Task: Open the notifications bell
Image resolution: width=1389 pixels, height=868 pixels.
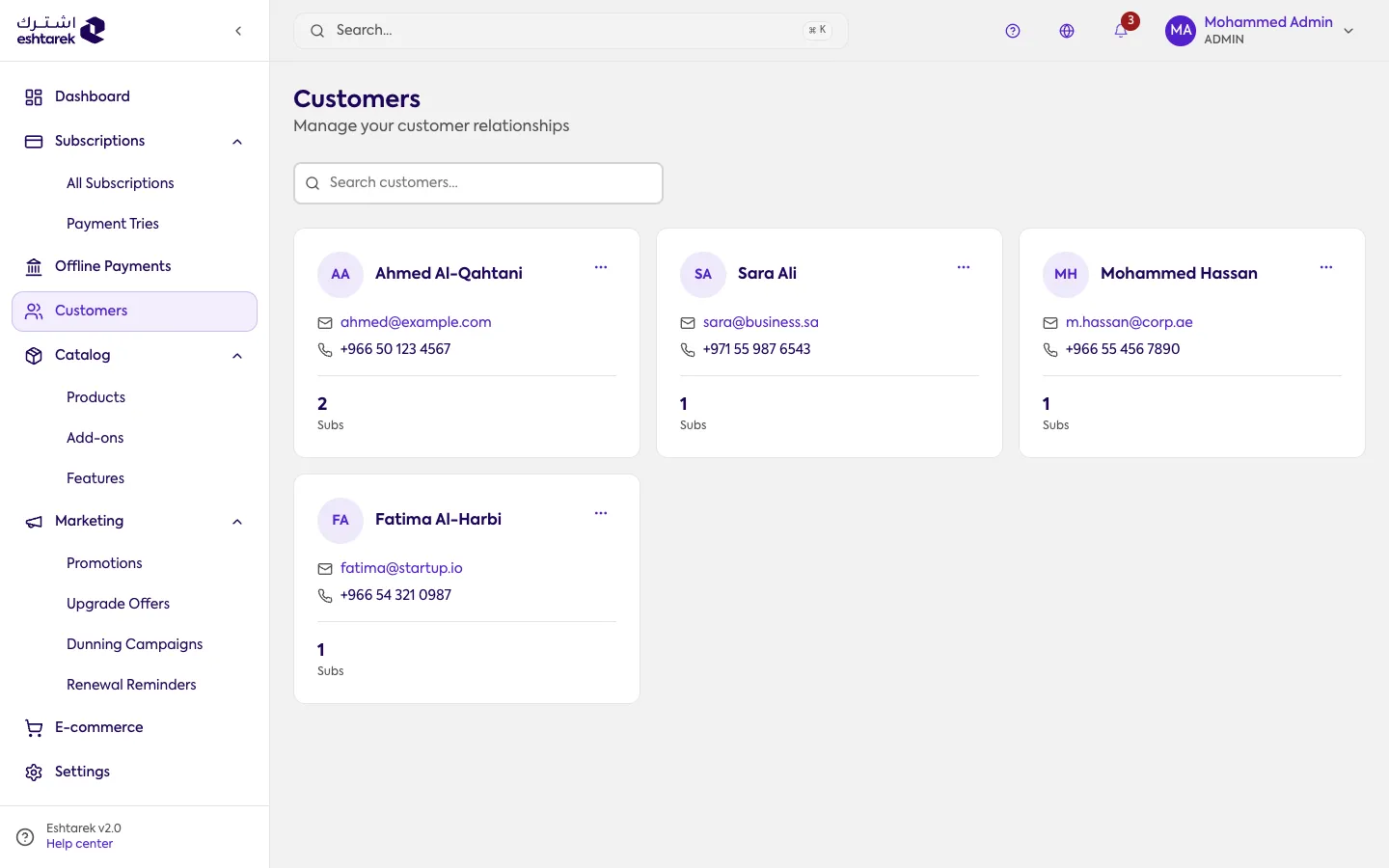Action: tap(1121, 31)
